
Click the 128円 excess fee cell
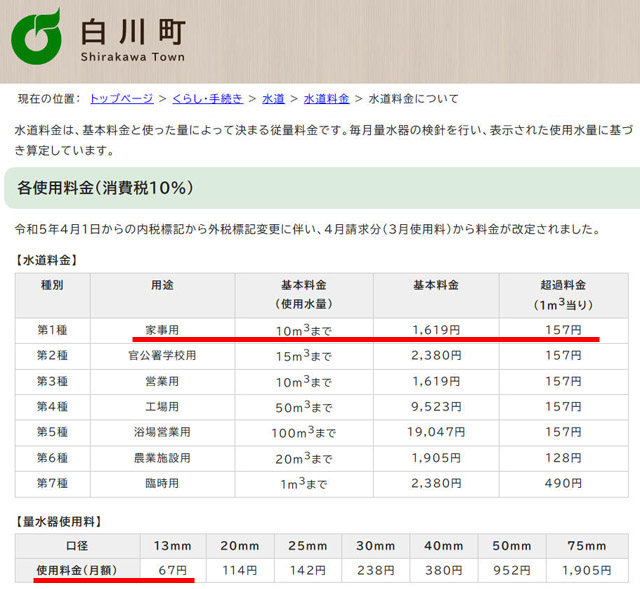(x=563, y=458)
